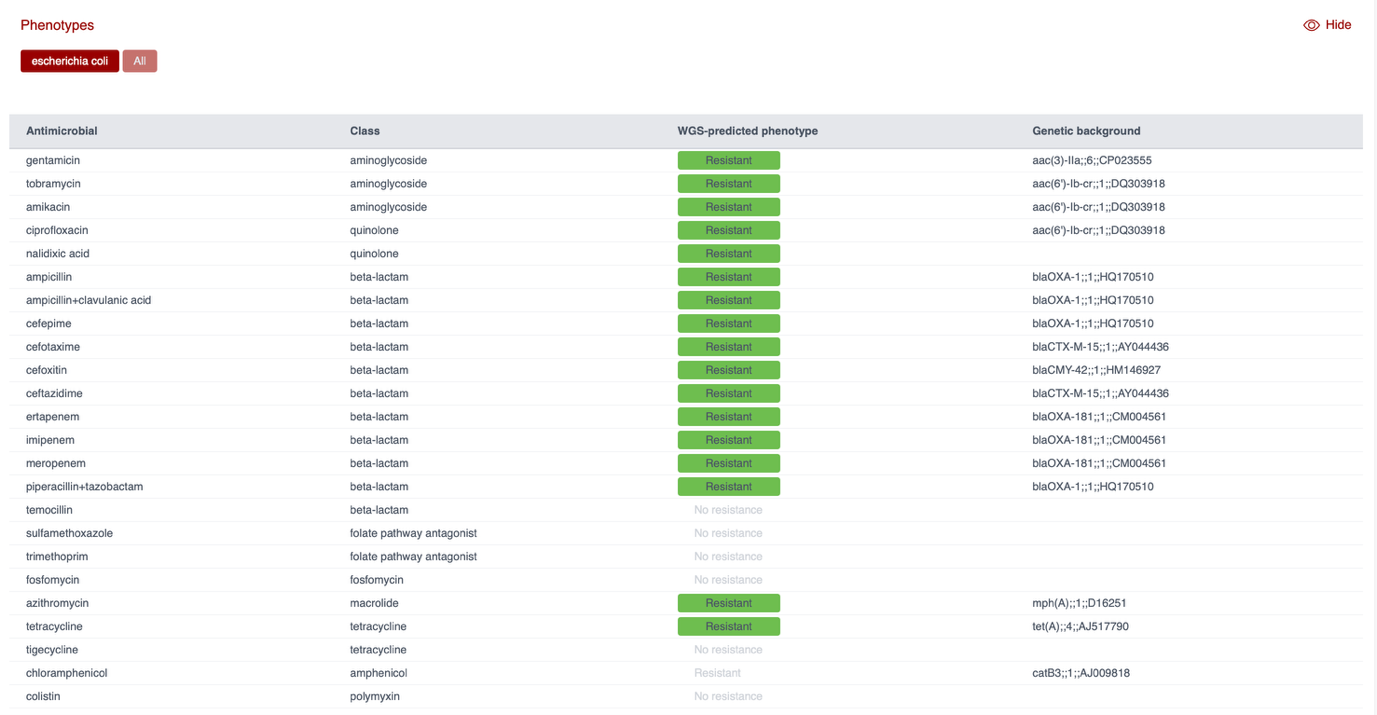Select the escherichia coli filter tab
Screen dimensions: 1377x715
(x=70, y=61)
